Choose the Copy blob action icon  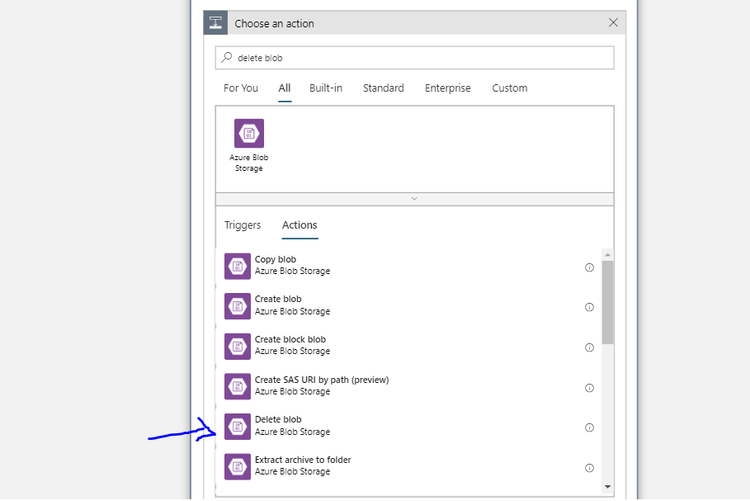(237, 266)
